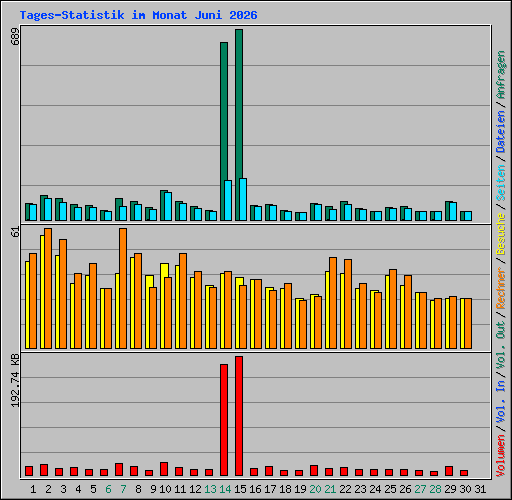Click day number 8 on the x-axis
This screenshot has width=512, height=500.
click(138, 489)
